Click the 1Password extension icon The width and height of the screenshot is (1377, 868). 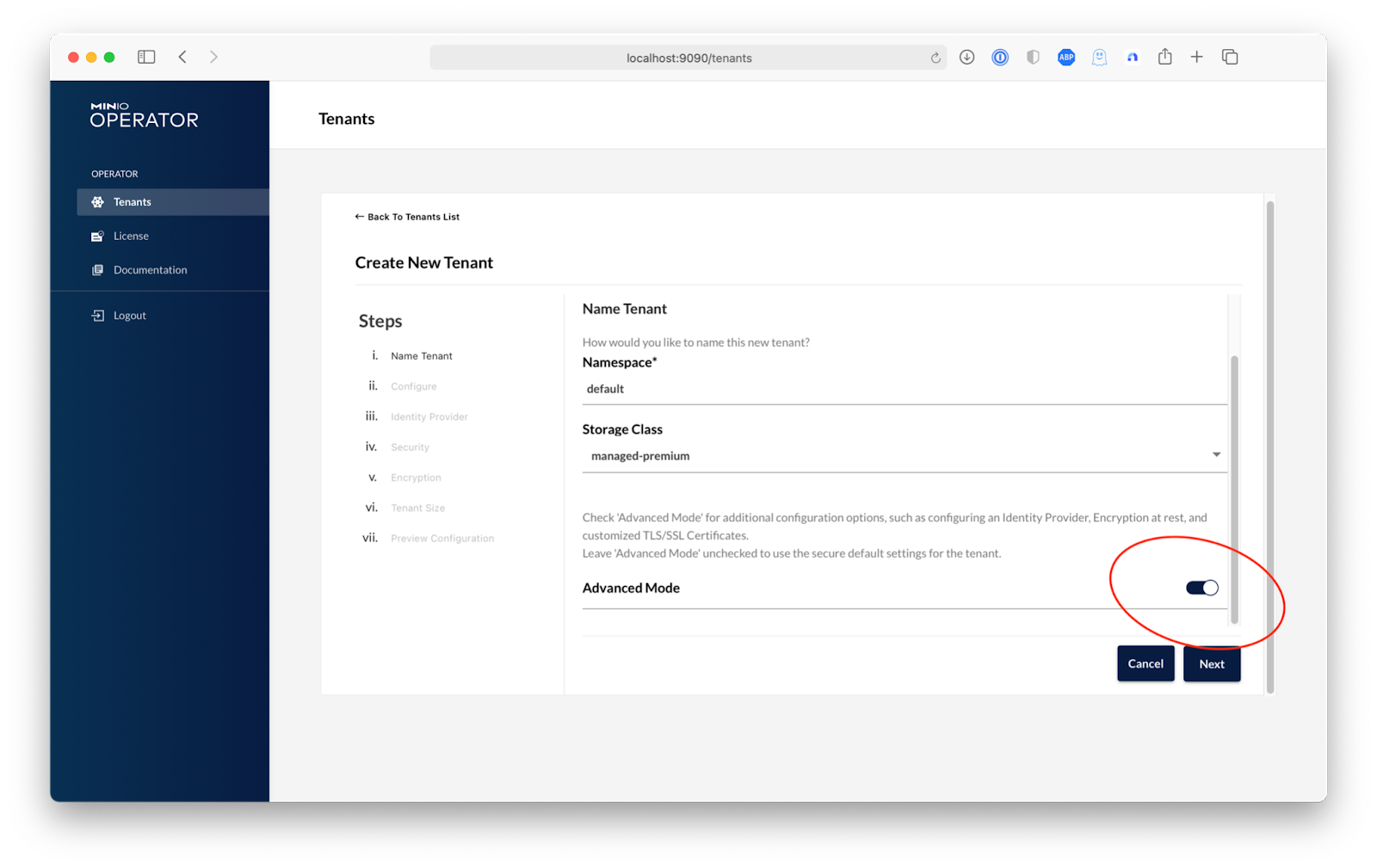[999, 58]
